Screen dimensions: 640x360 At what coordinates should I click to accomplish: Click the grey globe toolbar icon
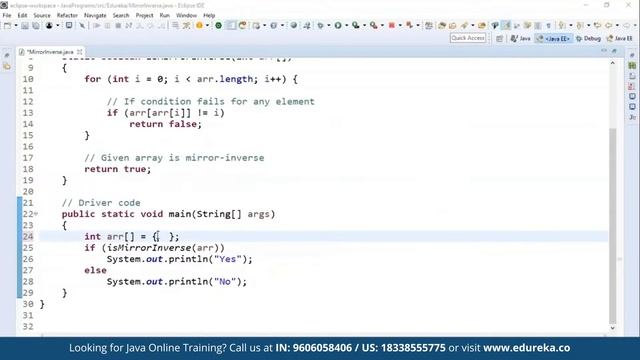[x=293, y=26]
